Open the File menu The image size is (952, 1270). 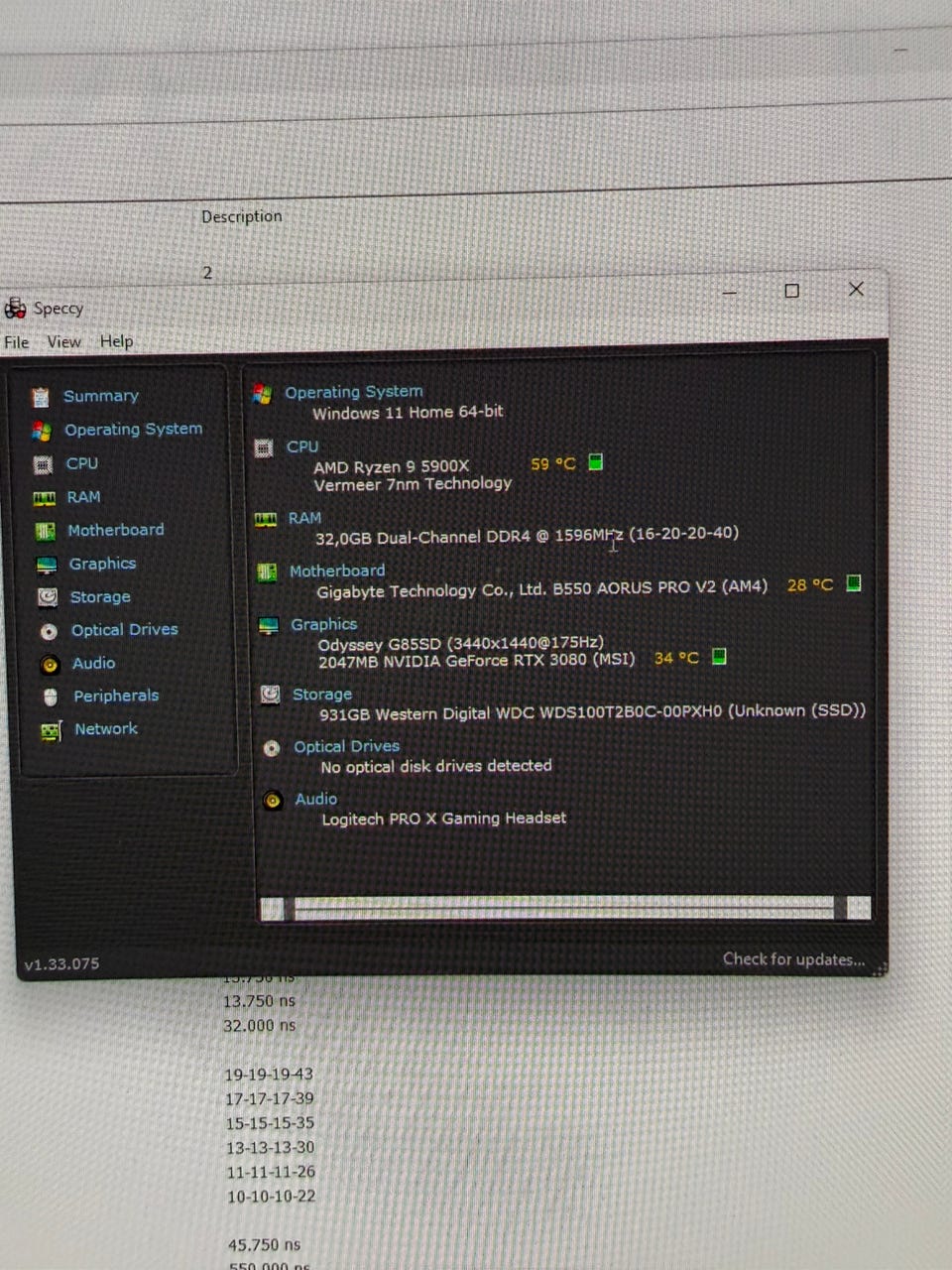point(17,342)
